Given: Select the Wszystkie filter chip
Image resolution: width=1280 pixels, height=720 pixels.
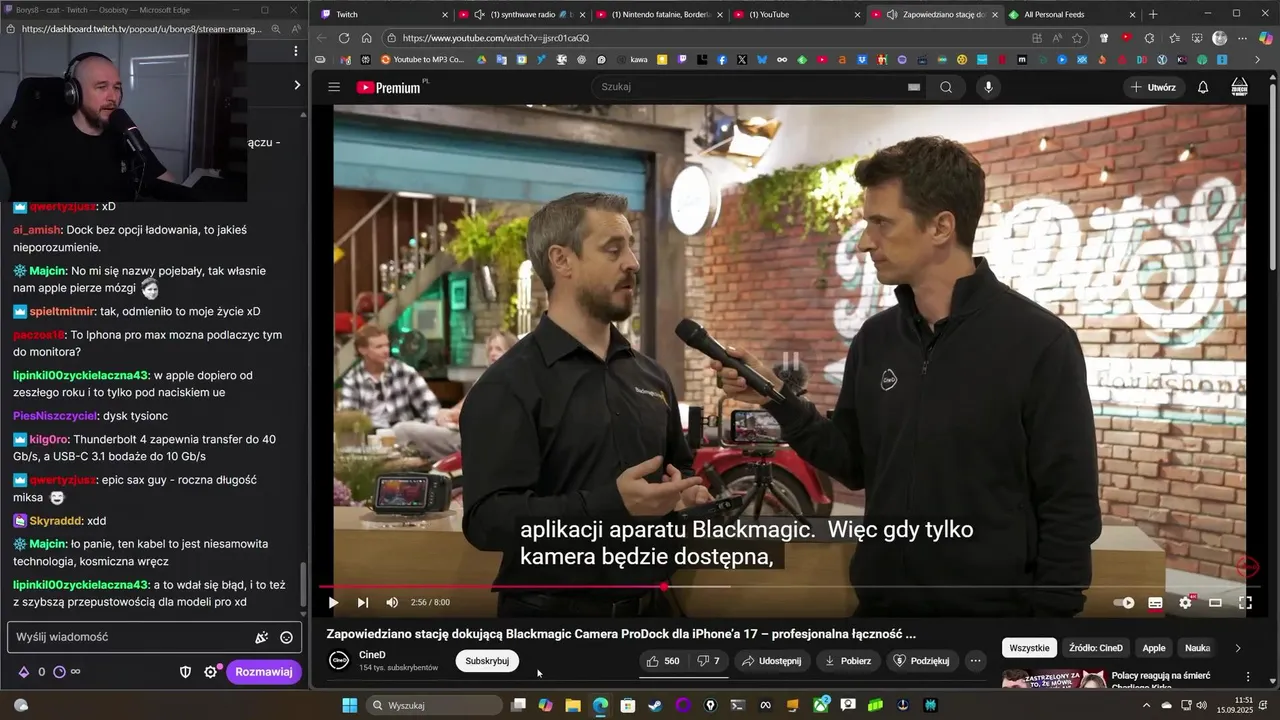Looking at the screenshot, I should 1029,648.
